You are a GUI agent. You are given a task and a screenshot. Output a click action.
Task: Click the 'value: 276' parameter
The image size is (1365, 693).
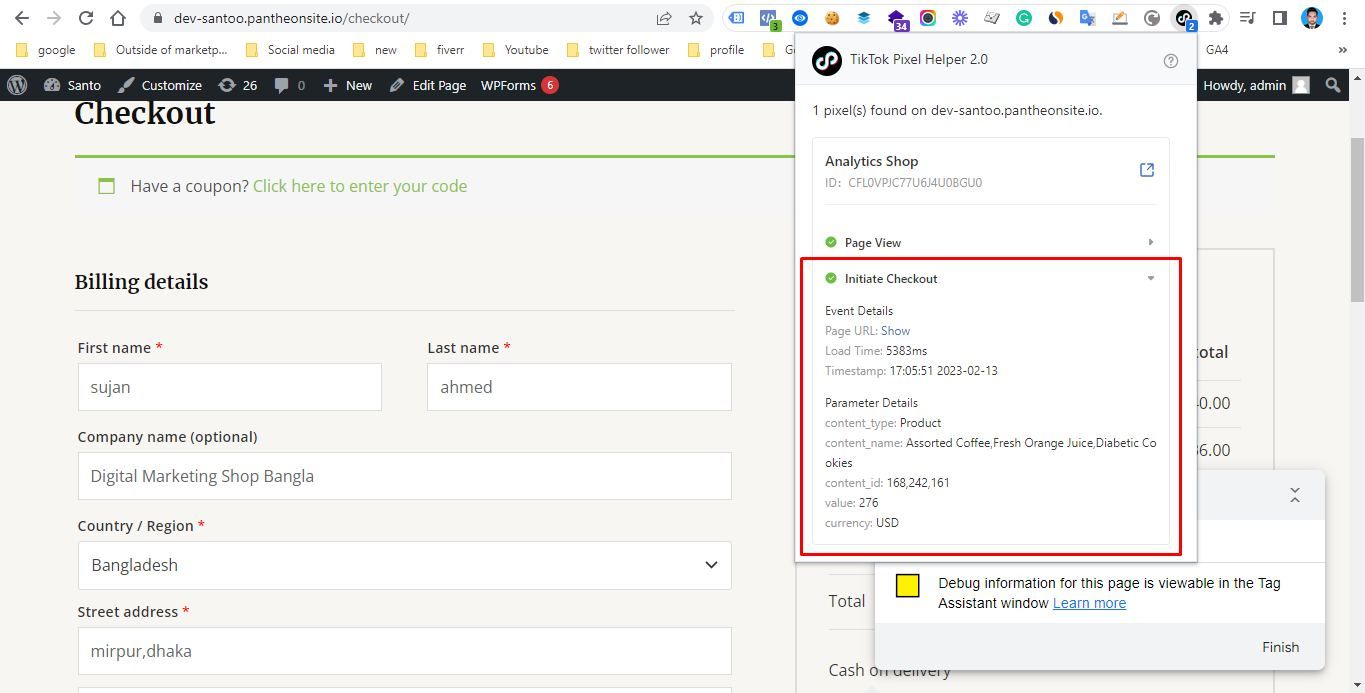point(852,503)
